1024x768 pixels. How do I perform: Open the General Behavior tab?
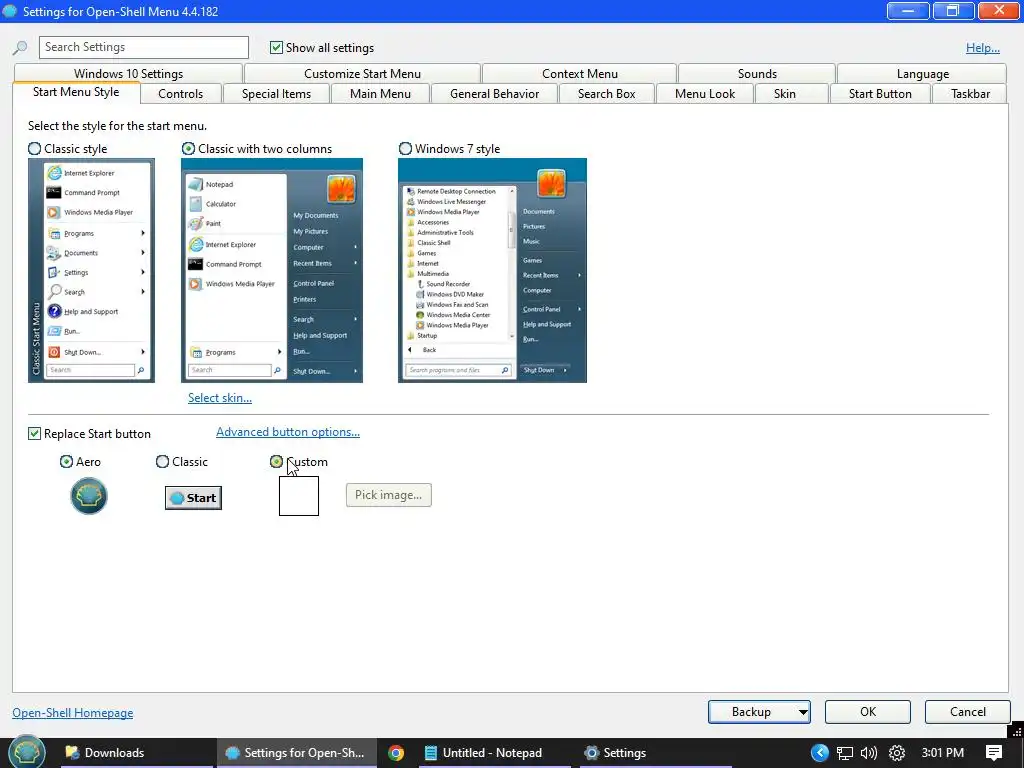pos(494,94)
